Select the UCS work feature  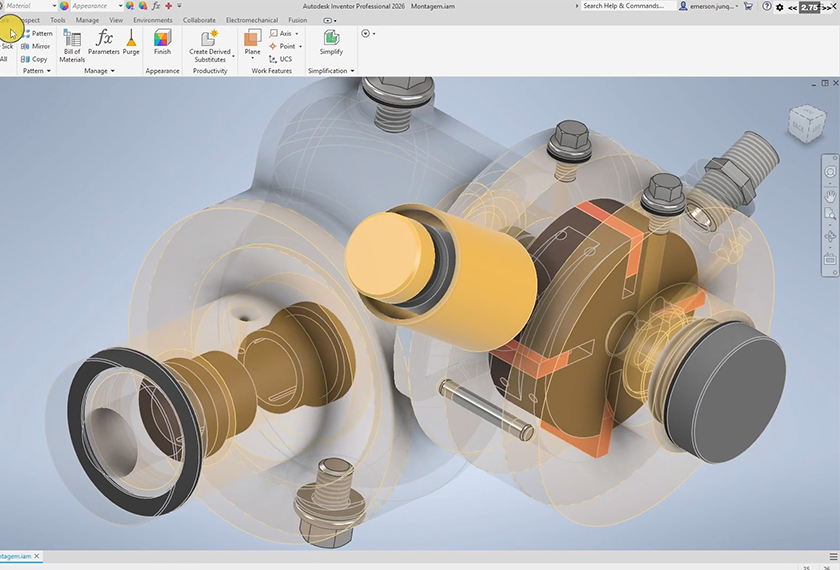pos(280,59)
